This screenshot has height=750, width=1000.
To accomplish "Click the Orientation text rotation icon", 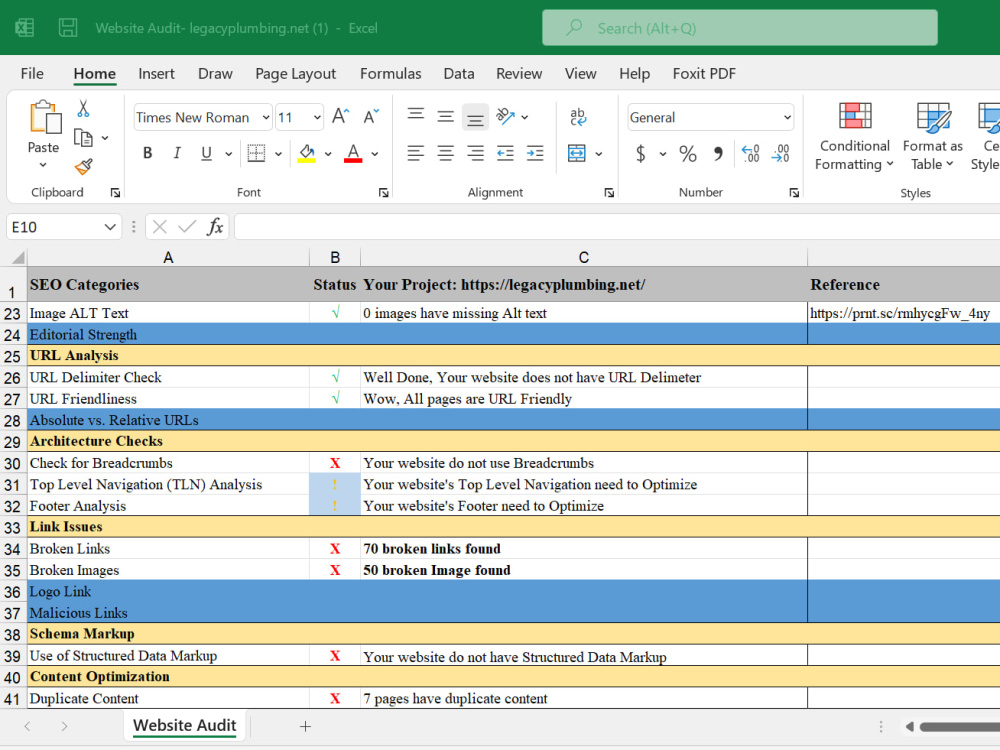I will pos(506,116).
